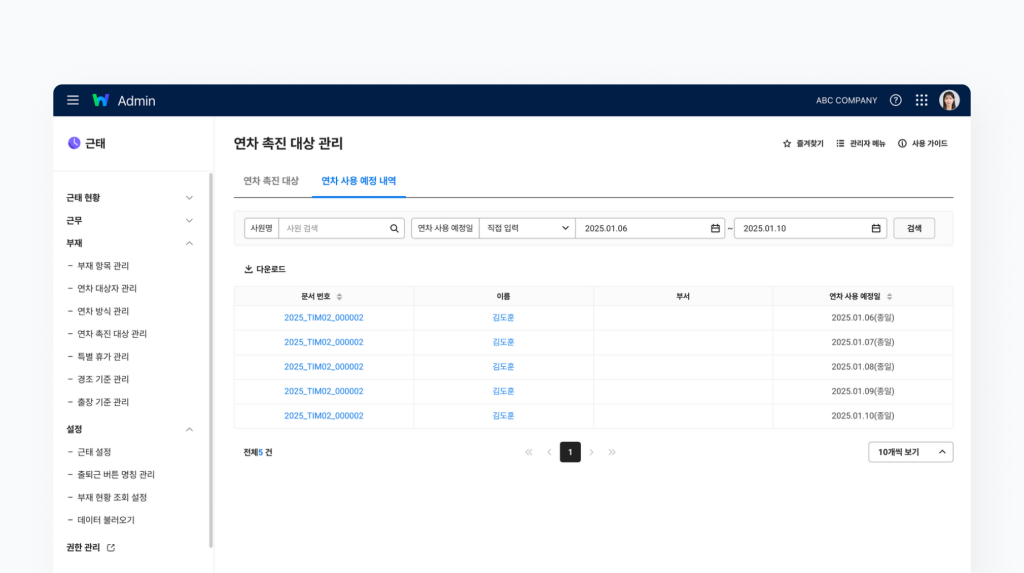Open 관리자 메뉴 admin menu
This screenshot has height=573, width=1024.
pyautogui.click(x=860, y=143)
